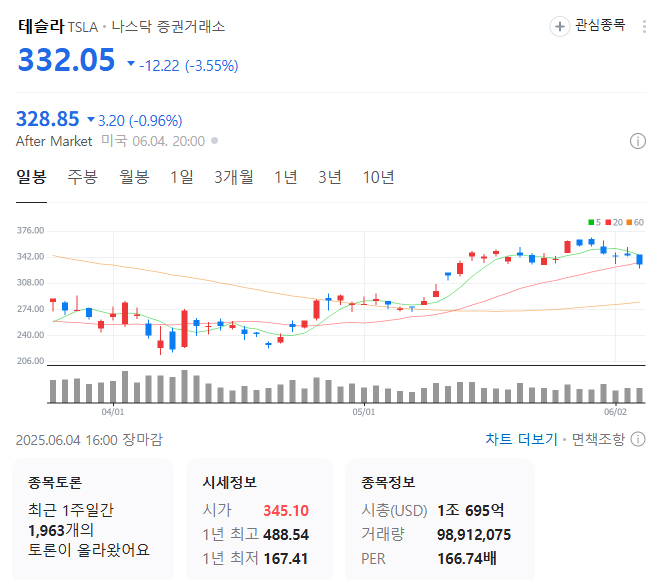
Task: Click the 1-year low value 167.41
Action: (x=285, y=559)
